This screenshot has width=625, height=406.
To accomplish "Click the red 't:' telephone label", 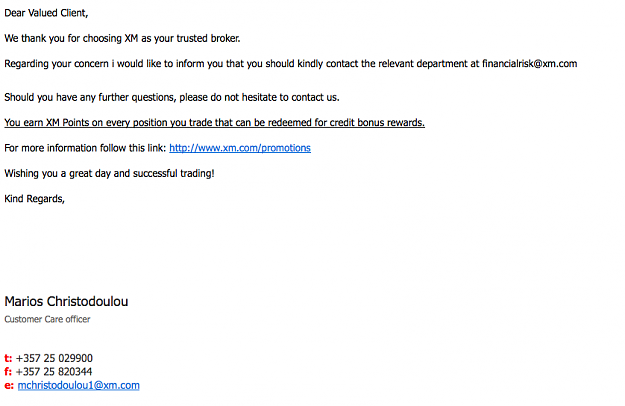I will click(8, 358).
